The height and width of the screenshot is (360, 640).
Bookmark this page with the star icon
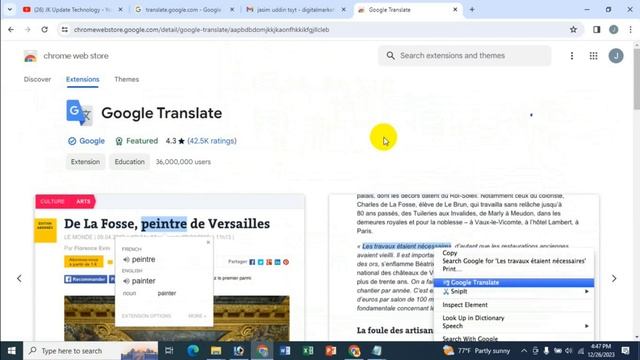point(573,29)
